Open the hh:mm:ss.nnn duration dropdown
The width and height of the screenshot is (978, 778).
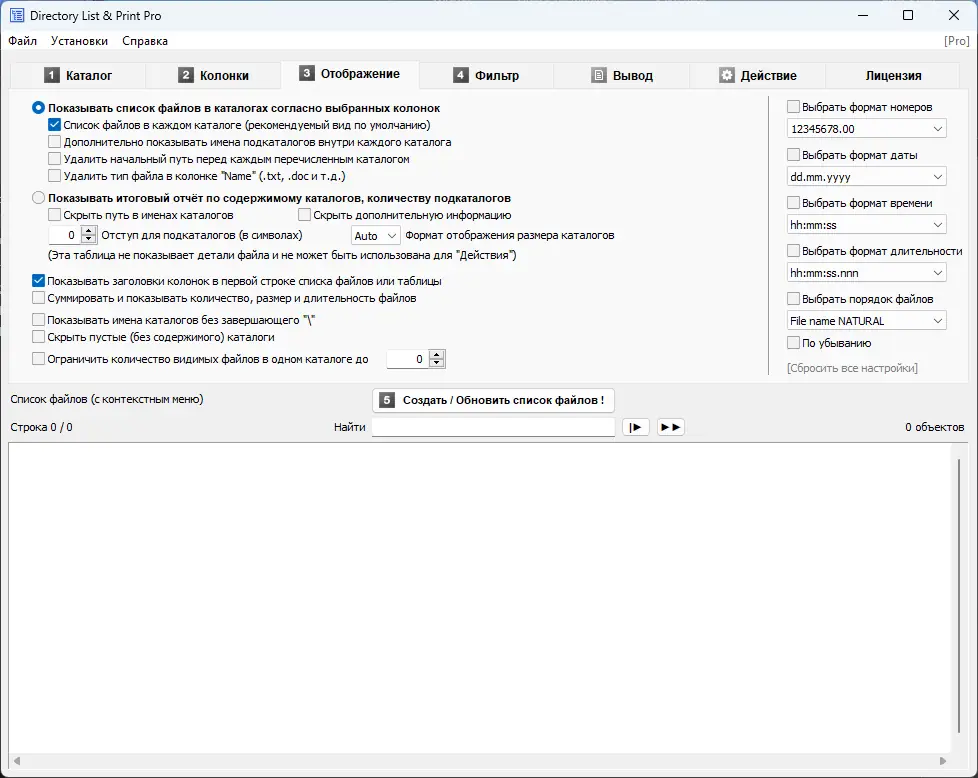click(866, 273)
